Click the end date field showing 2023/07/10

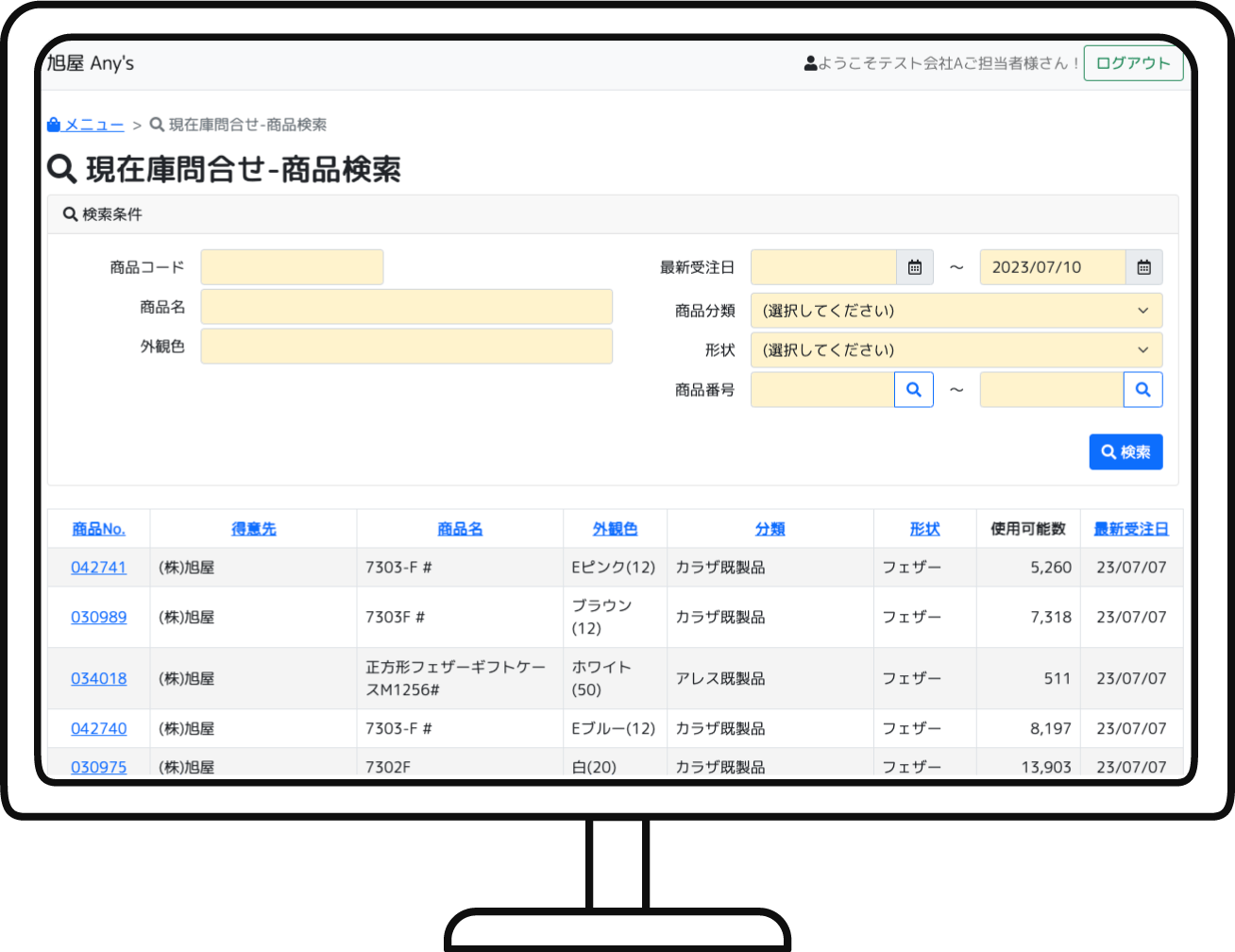pyautogui.click(x=1052, y=267)
